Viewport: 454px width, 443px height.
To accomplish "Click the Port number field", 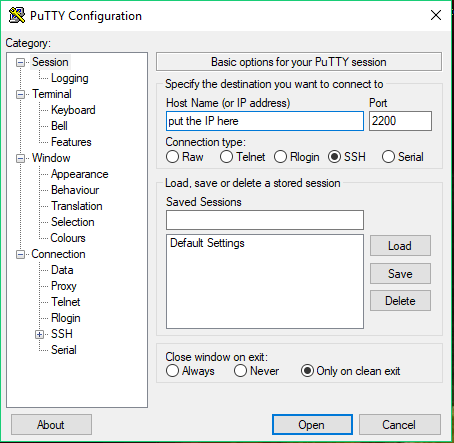I will 400,121.
